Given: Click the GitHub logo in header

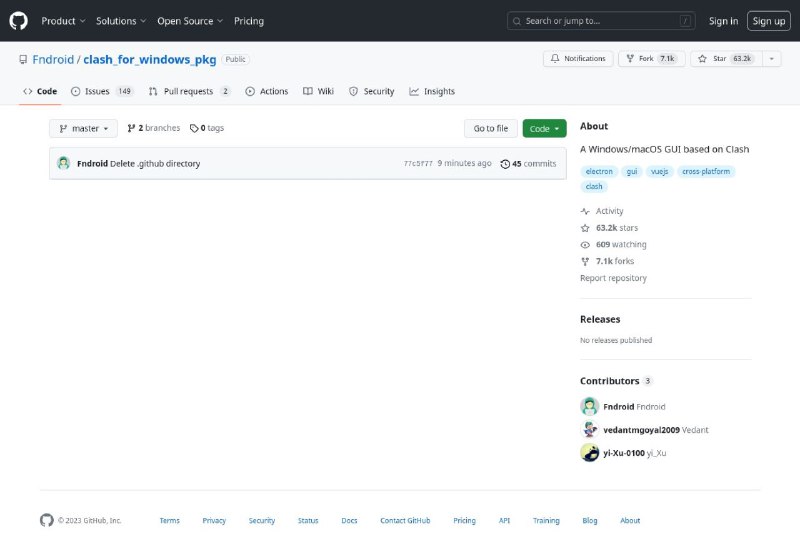Looking at the screenshot, I should click(x=18, y=21).
